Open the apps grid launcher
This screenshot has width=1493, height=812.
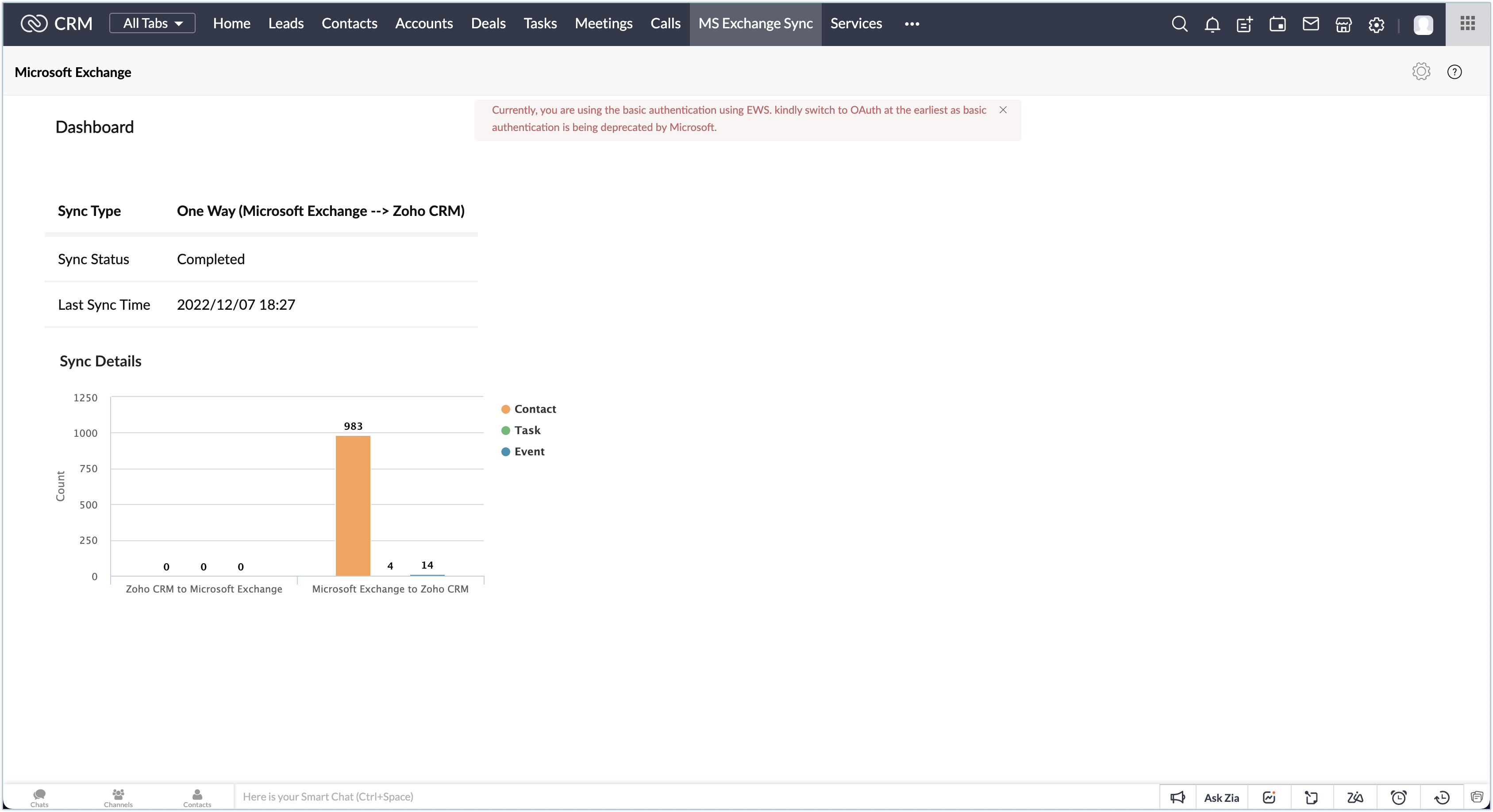point(1467,24)
